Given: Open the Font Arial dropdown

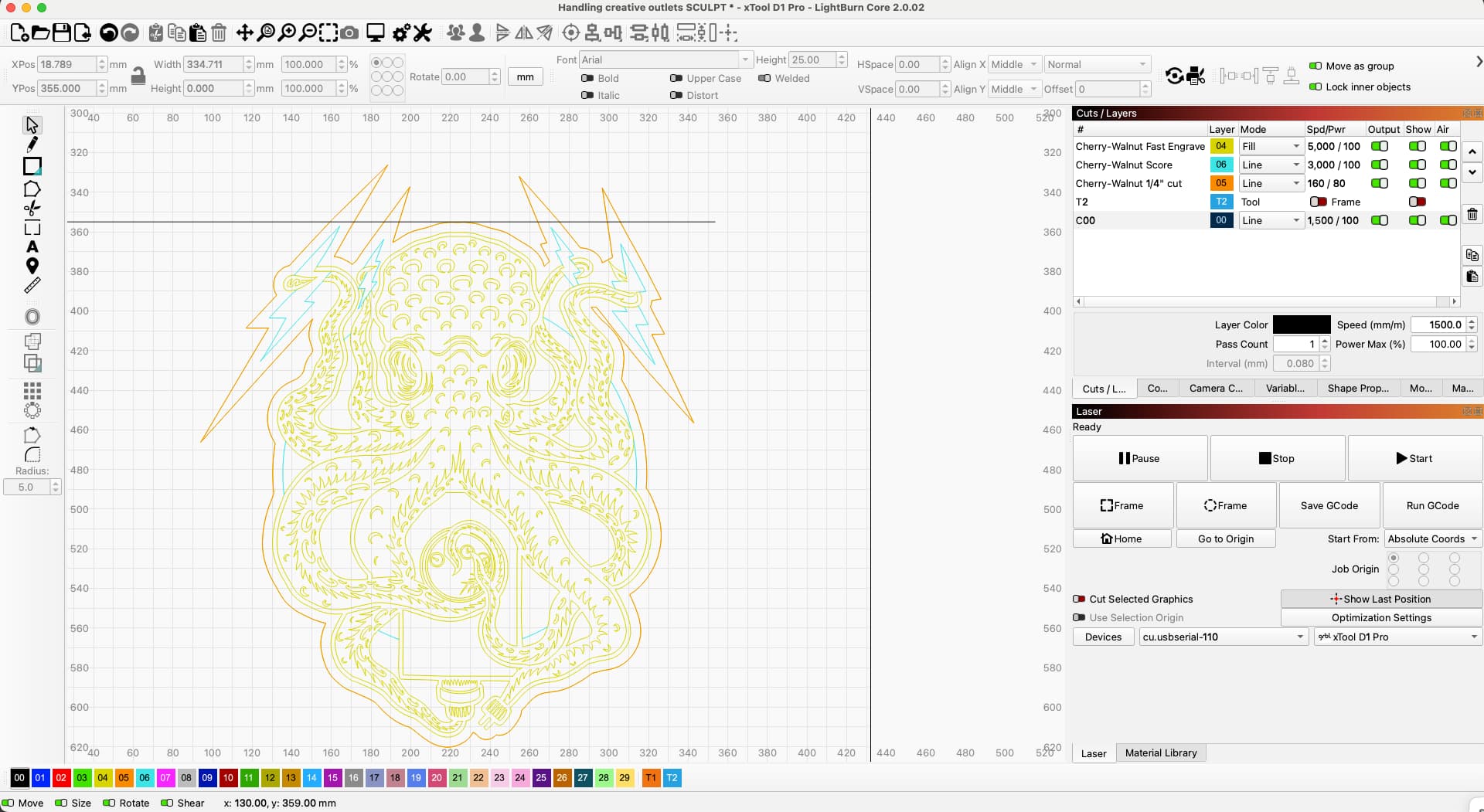Looking at the screenshot, I should pos(665,59).
